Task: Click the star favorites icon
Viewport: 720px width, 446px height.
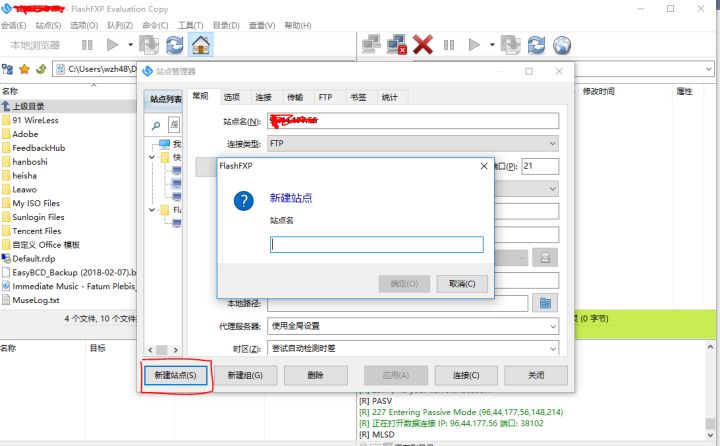Action: 24,69
